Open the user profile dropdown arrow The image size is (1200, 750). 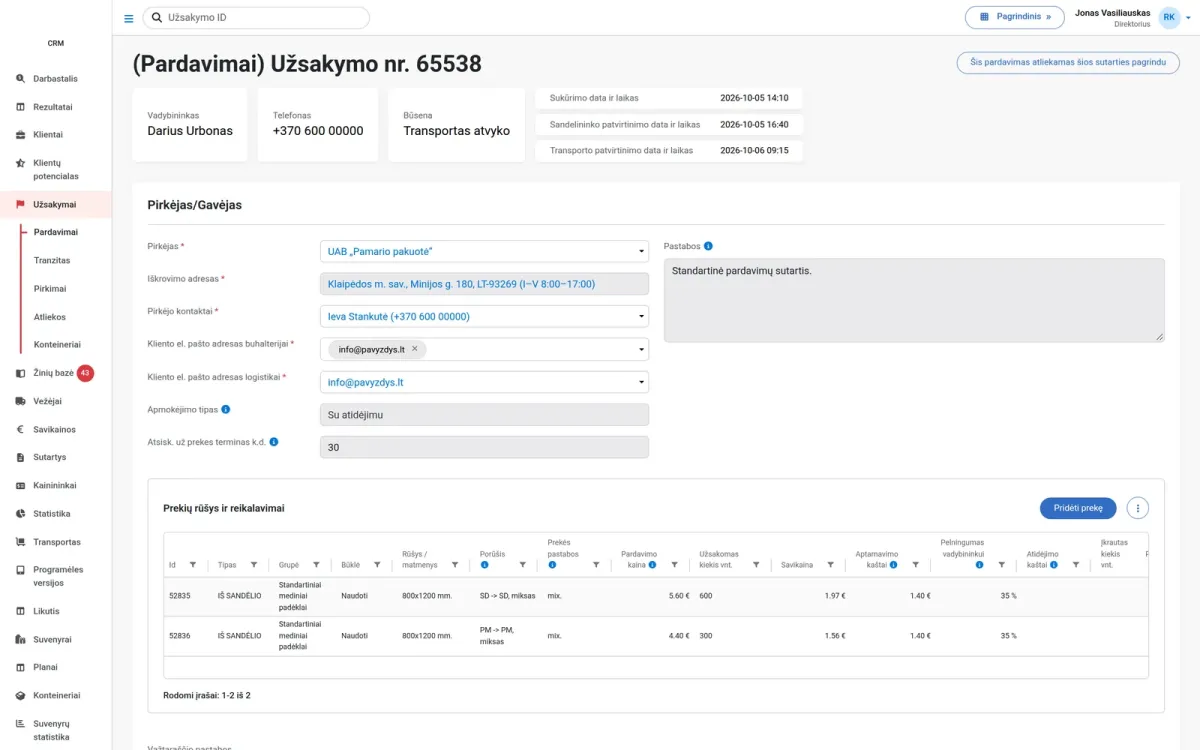pos(1188,17)
